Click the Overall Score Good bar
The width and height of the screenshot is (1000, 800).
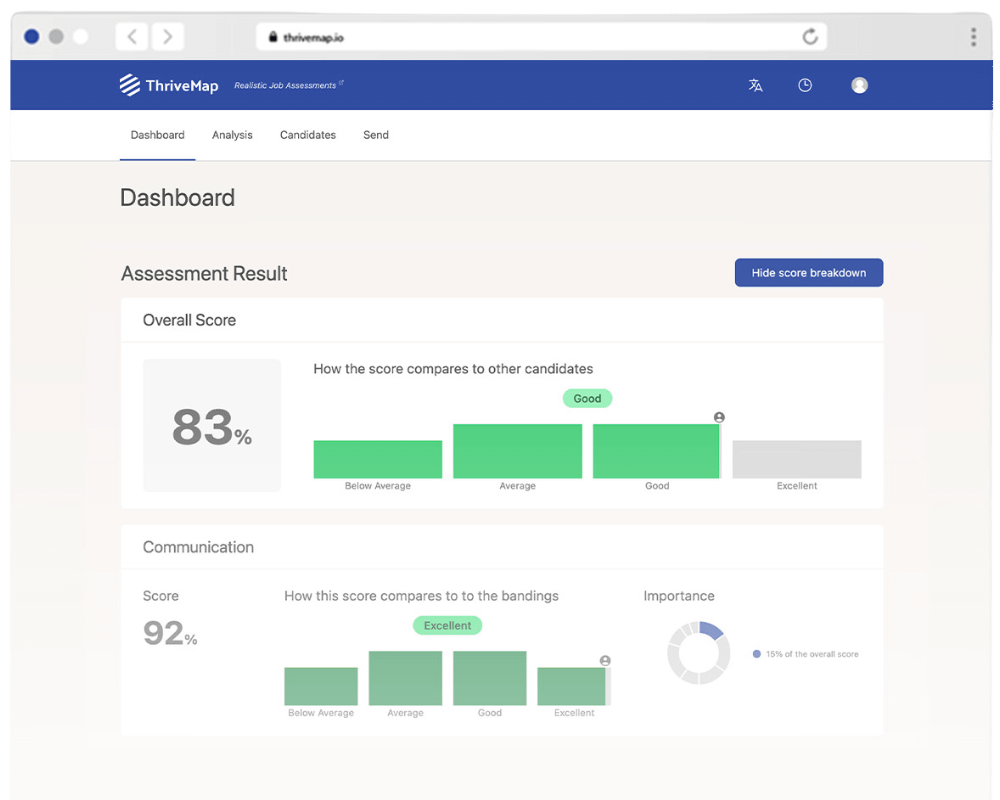(656, 451)
